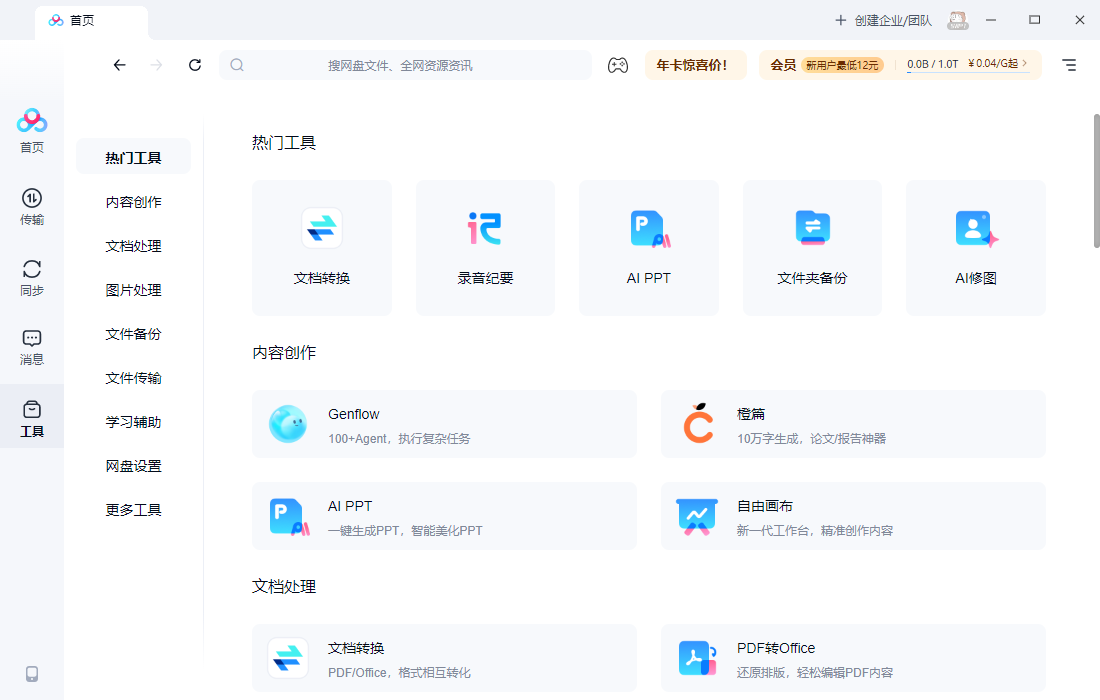Viewport: 1100px width, 700px height.
Task: Open the 首页 home sidebar icon
Action: pos(32,130)
